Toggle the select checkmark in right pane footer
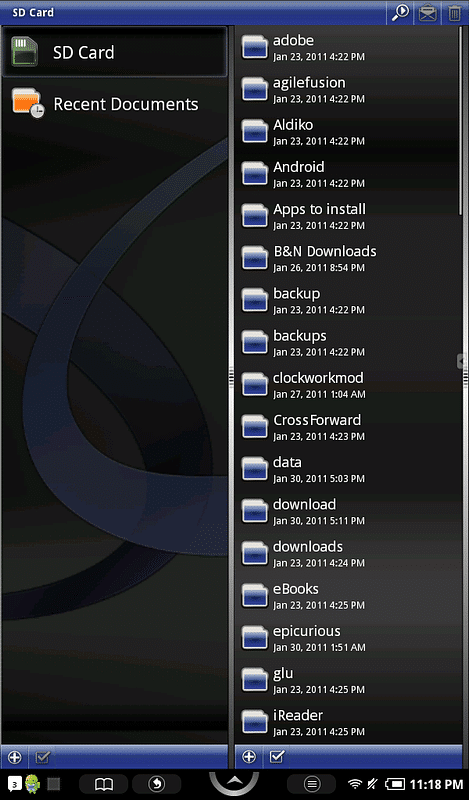 [277, 756]
